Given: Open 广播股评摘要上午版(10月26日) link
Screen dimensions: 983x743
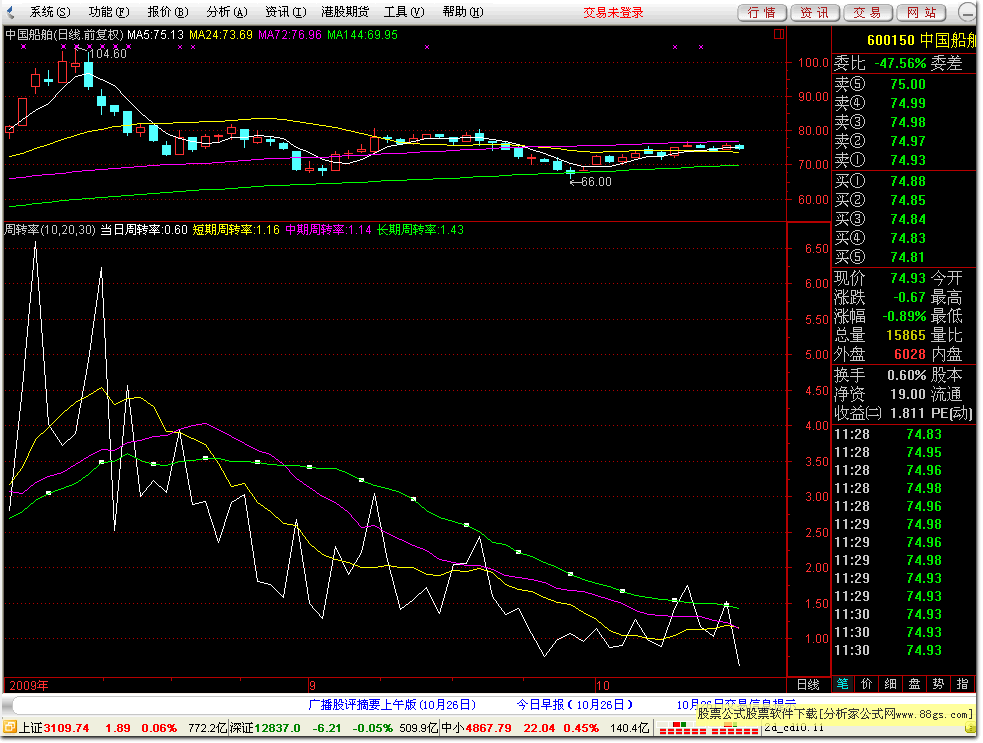Looking at the screenshot, I should point(392,705).
